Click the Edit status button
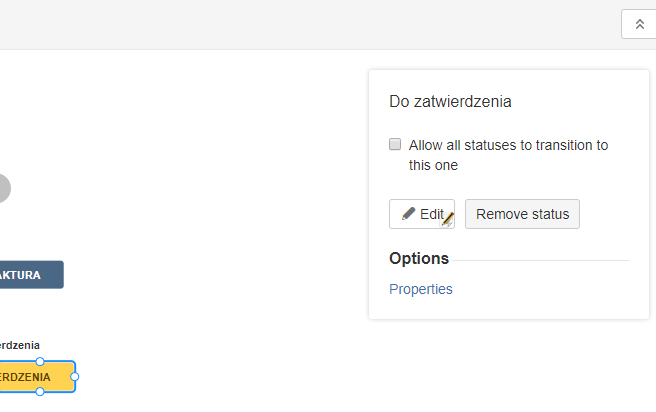Viewport: 656px width, 412px height. (x=422, y=214)
